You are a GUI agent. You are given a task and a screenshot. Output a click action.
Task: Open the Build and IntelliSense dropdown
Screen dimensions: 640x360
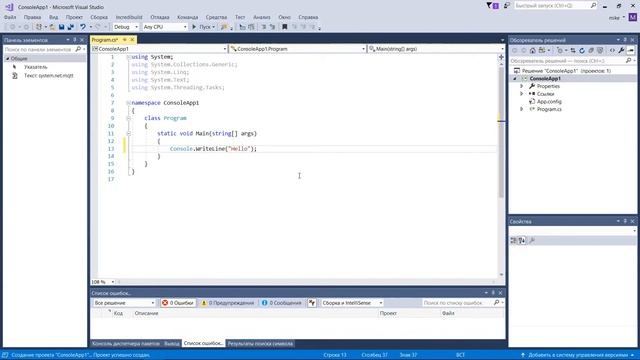[352, 303]
